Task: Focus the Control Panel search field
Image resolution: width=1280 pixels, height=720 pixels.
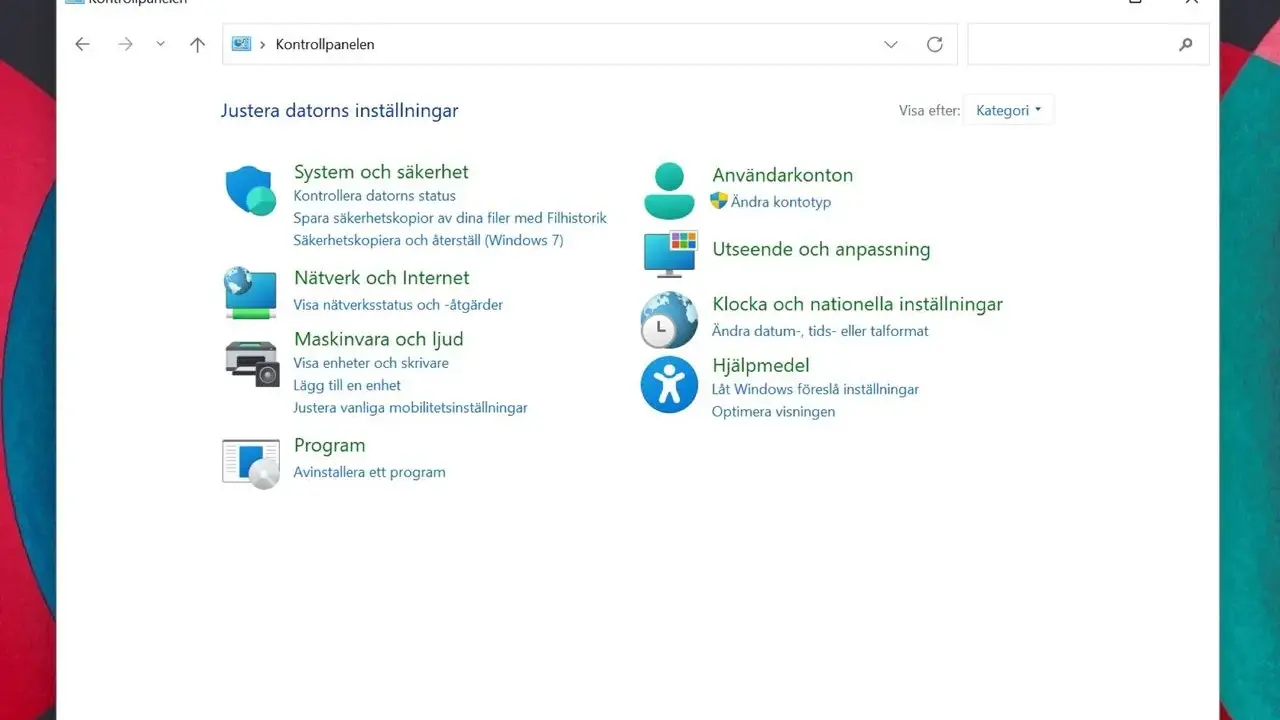Action: click(x=1088, y=44)
